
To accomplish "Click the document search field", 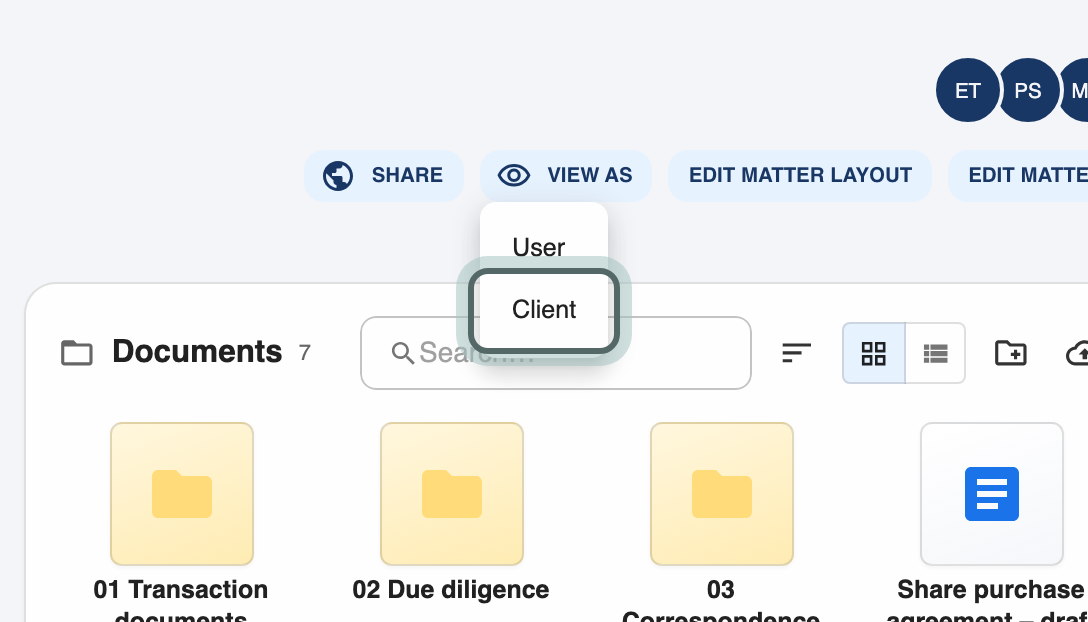I will [x=556, y=353].
